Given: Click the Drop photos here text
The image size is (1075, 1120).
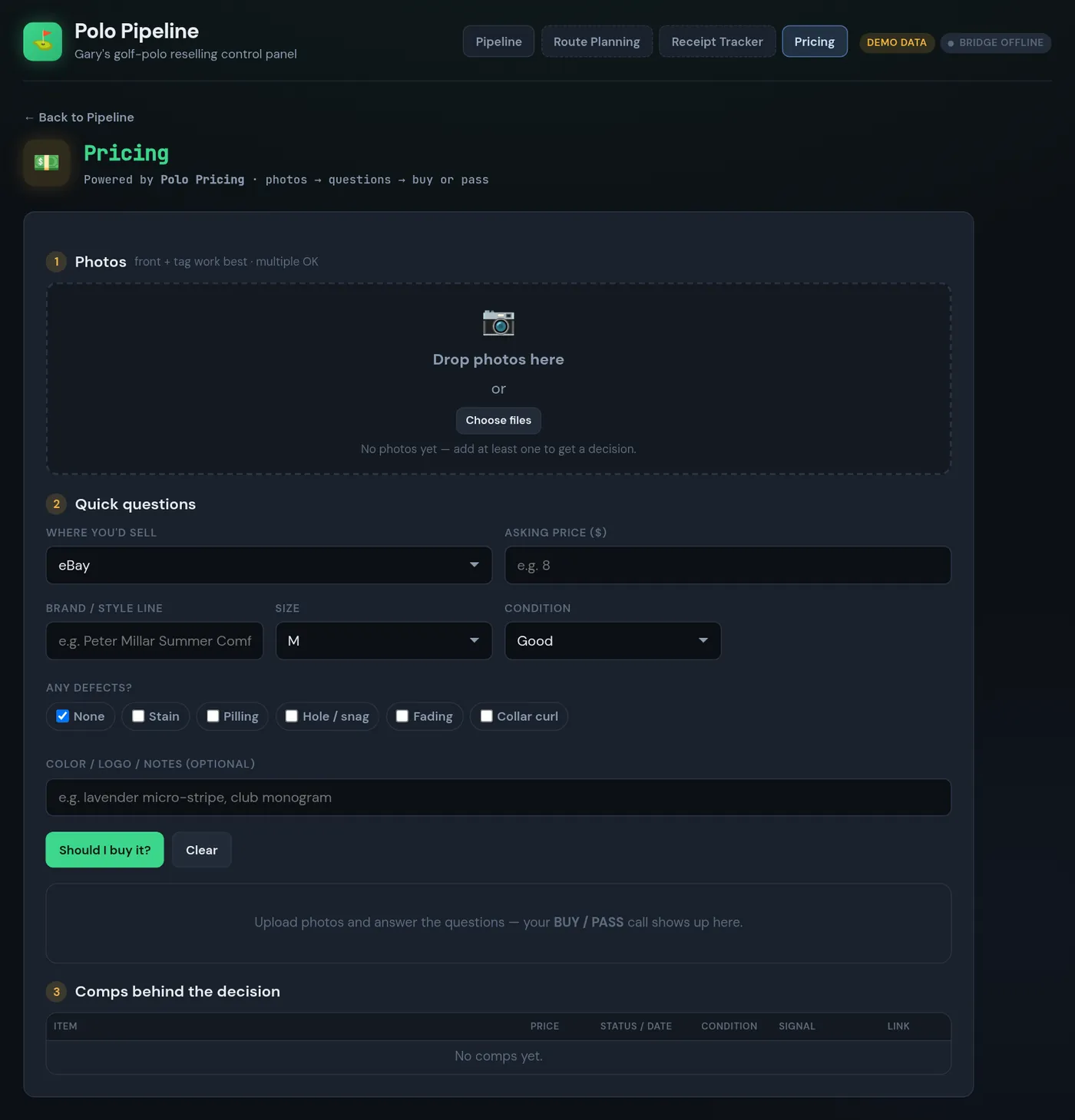Looking at the screenshot, I should 498,359.
